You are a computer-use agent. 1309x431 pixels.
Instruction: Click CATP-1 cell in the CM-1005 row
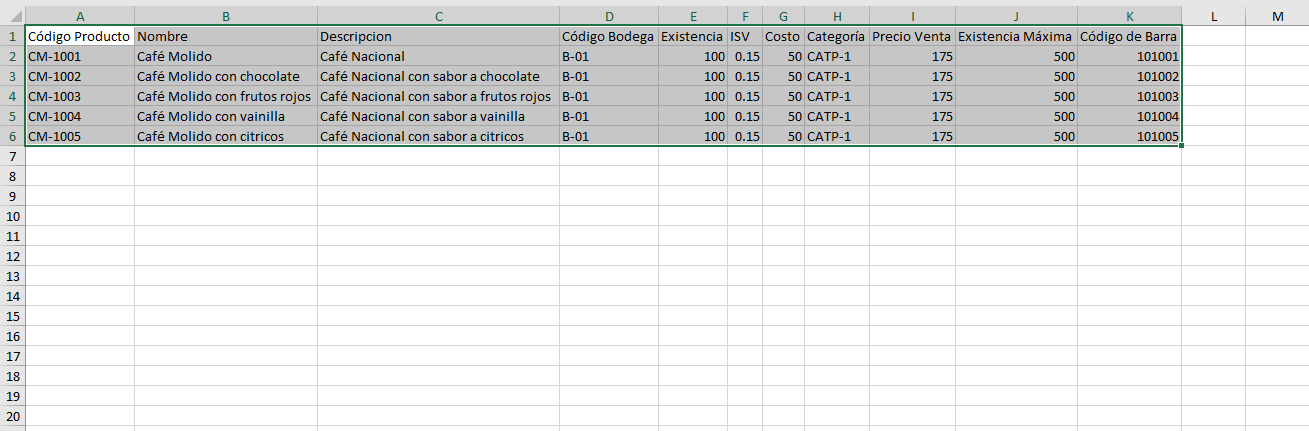(x=837, y=136)
